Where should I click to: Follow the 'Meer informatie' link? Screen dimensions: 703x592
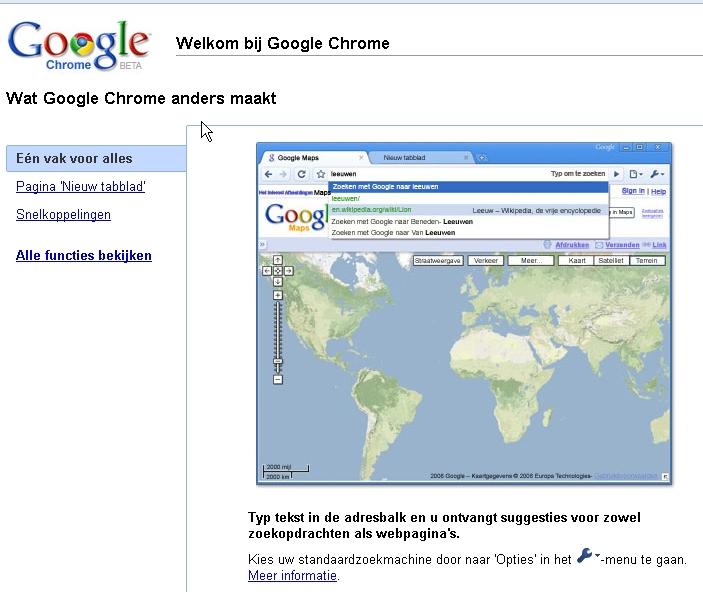pyautogui.click(x=292, y=575)
